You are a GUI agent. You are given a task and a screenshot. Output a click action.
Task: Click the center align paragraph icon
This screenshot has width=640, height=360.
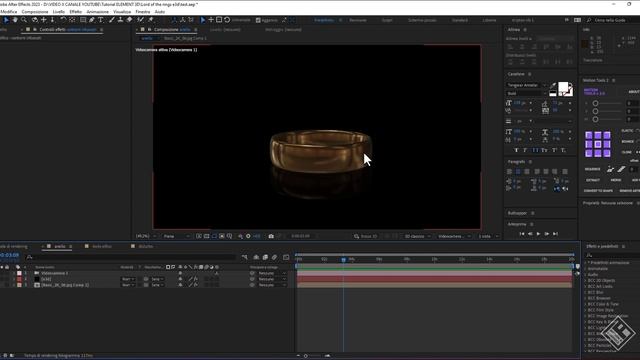(518, 171)
